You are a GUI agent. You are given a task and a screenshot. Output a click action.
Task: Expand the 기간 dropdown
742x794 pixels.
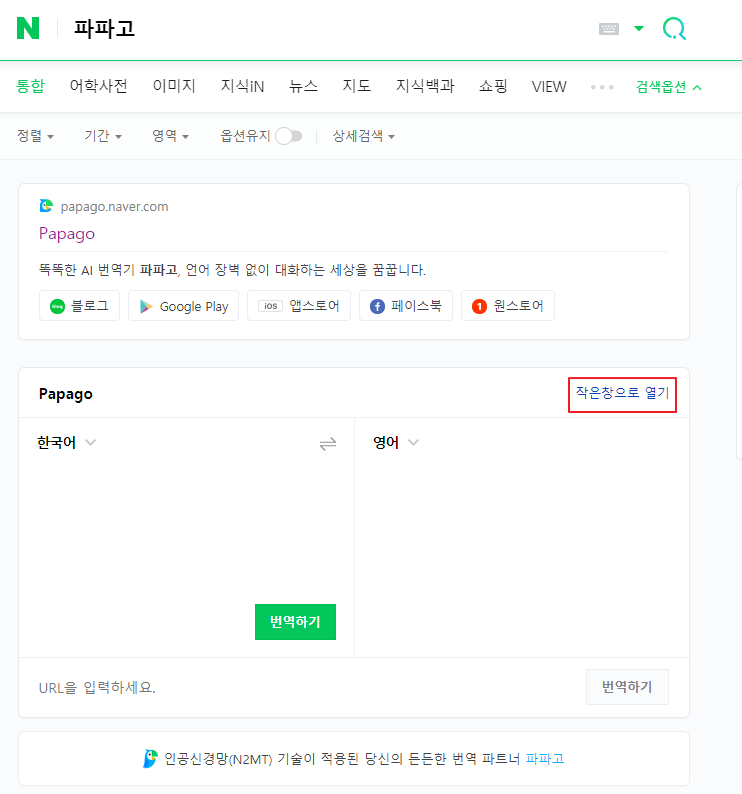103,136
